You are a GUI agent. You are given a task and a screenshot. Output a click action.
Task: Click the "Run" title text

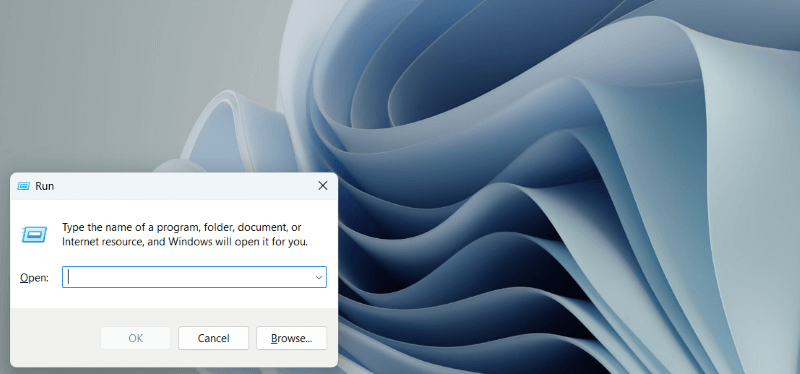click(44, 186)
